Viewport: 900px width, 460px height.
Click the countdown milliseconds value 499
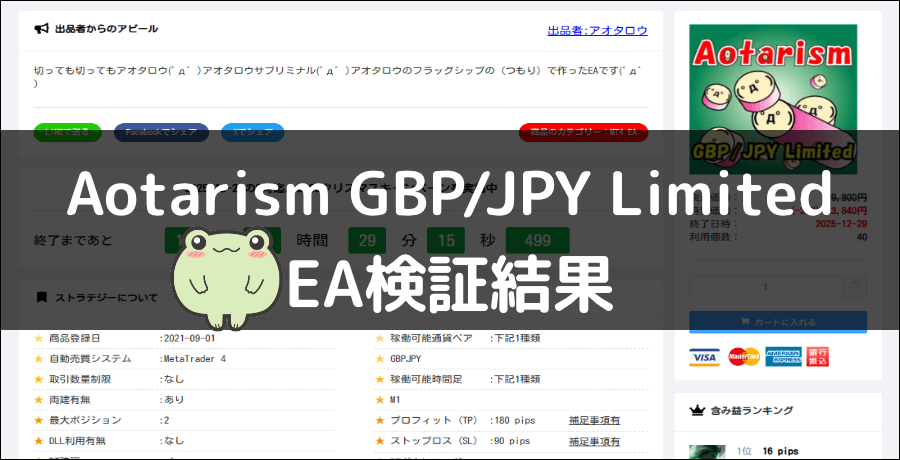[538, 241]
